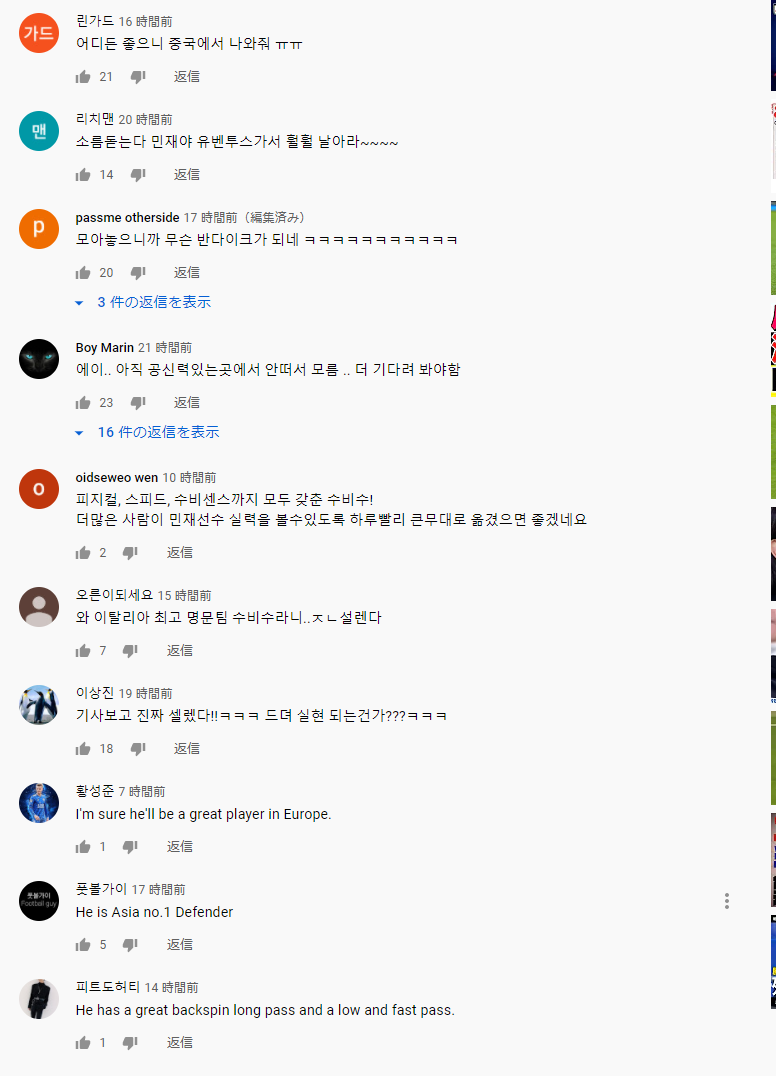Image resolution: width=776 pixels, height=1076 pixels.
Task: Like the Asia no.1 Defender comment
Action: tap(83, 945)
